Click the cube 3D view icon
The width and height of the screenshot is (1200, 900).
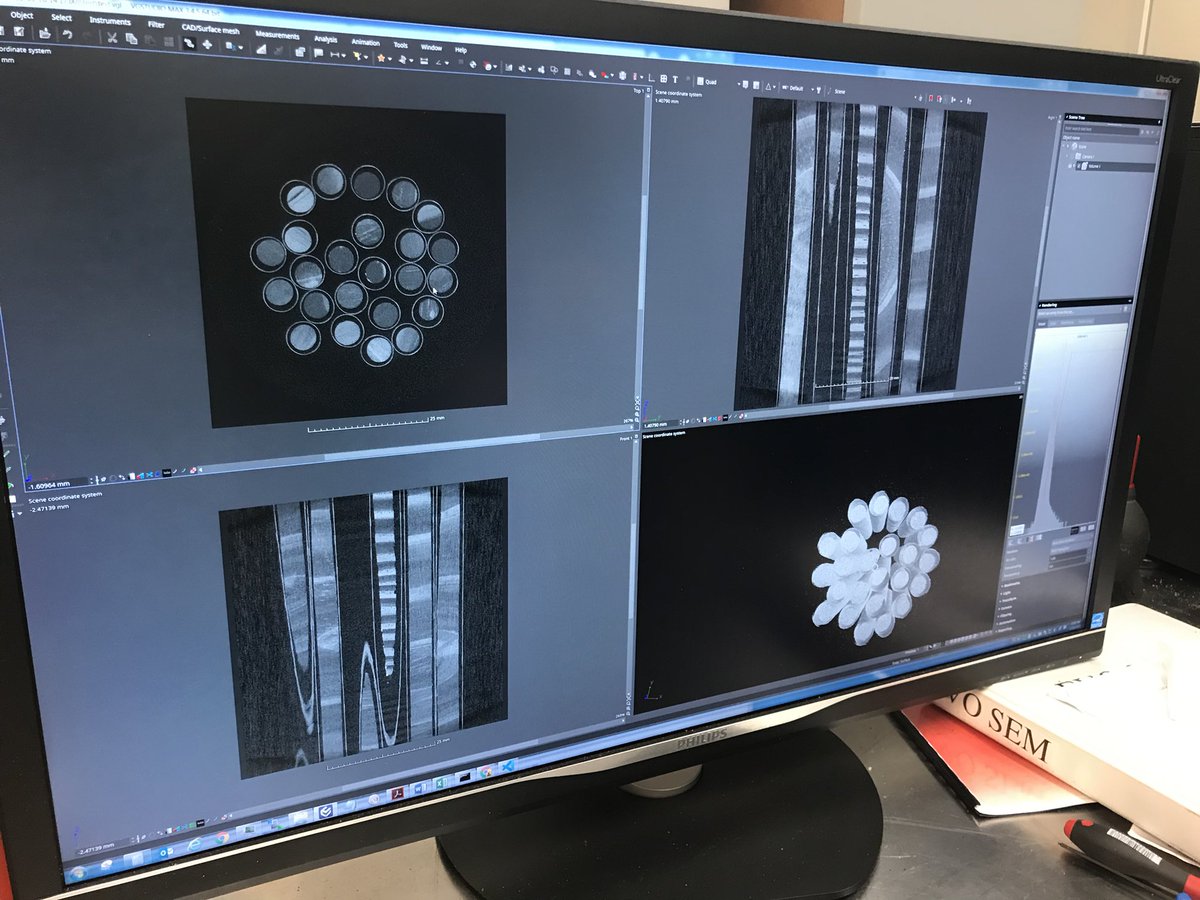pyautogui.click(x=622, y=76)
